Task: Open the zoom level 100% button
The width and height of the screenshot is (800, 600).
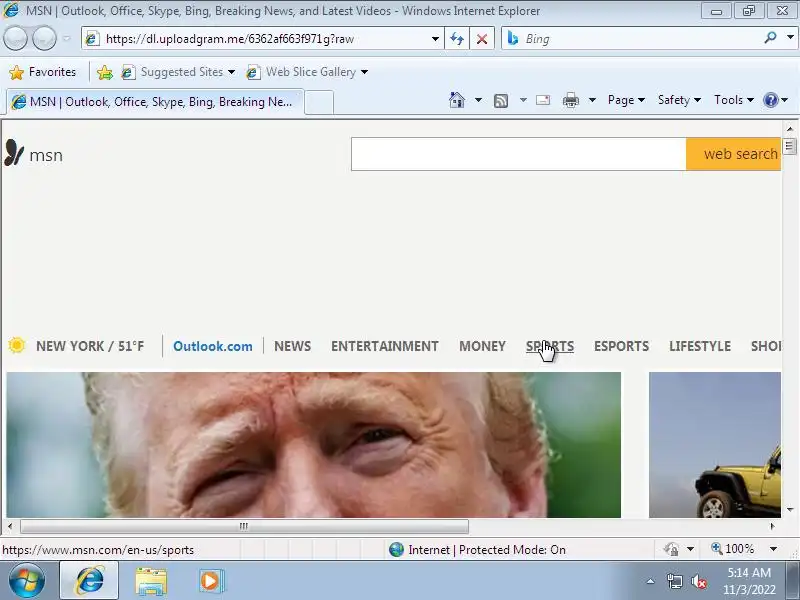Action: pyautogui.click(x=732, y=549)
